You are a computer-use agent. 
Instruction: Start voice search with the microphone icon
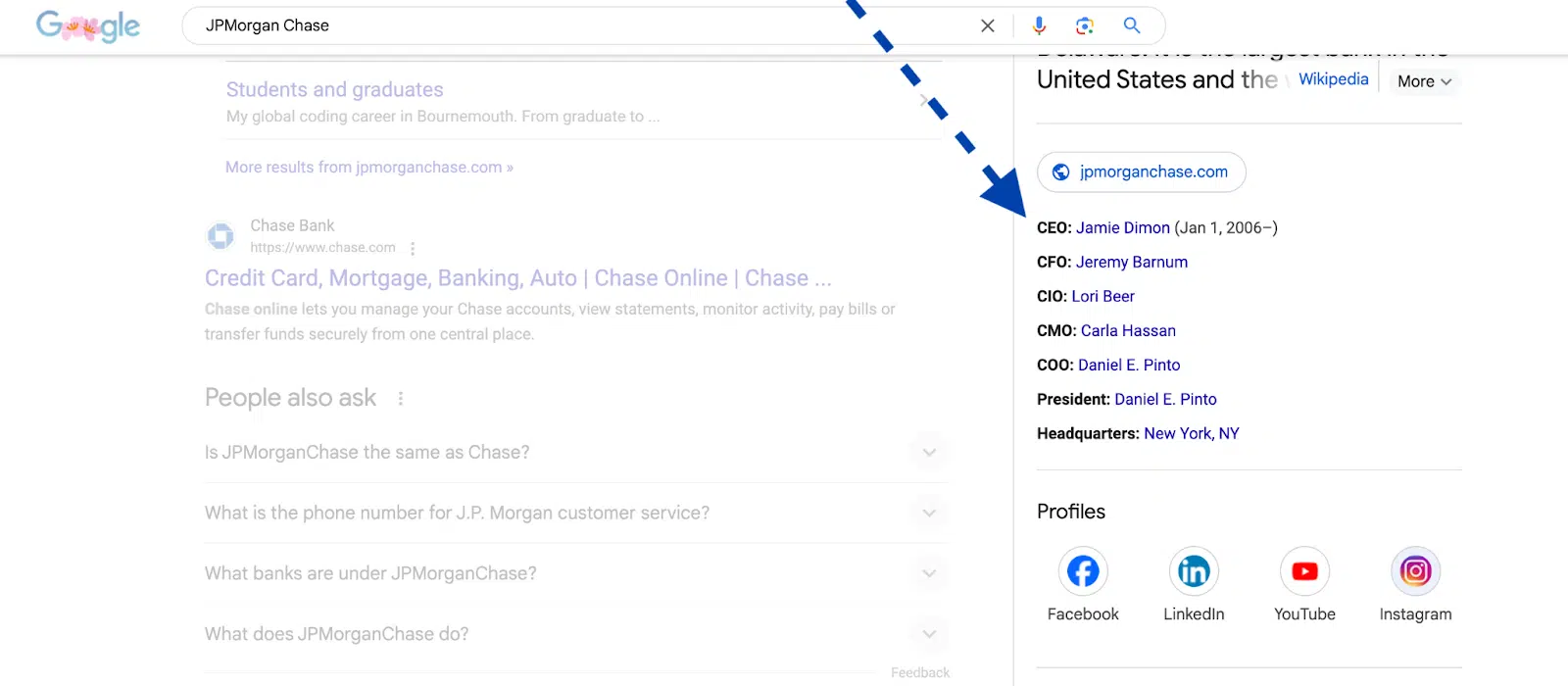[1040, 25]
